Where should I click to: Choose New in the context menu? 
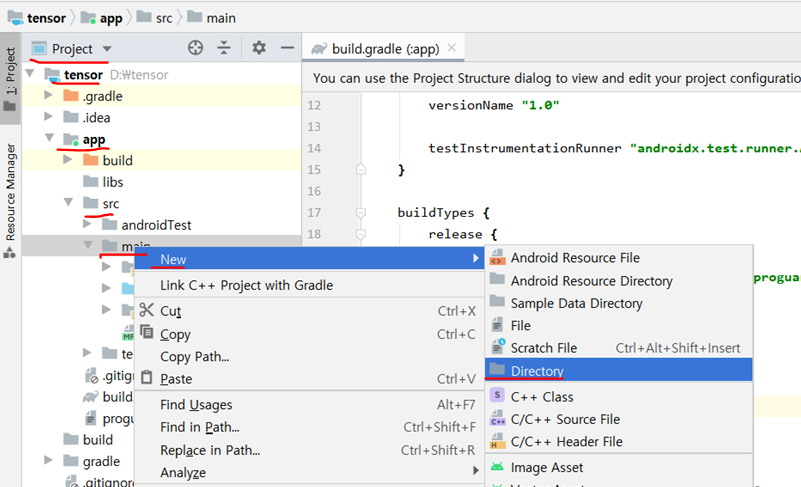pyautogui.click(x=310, y=259)
